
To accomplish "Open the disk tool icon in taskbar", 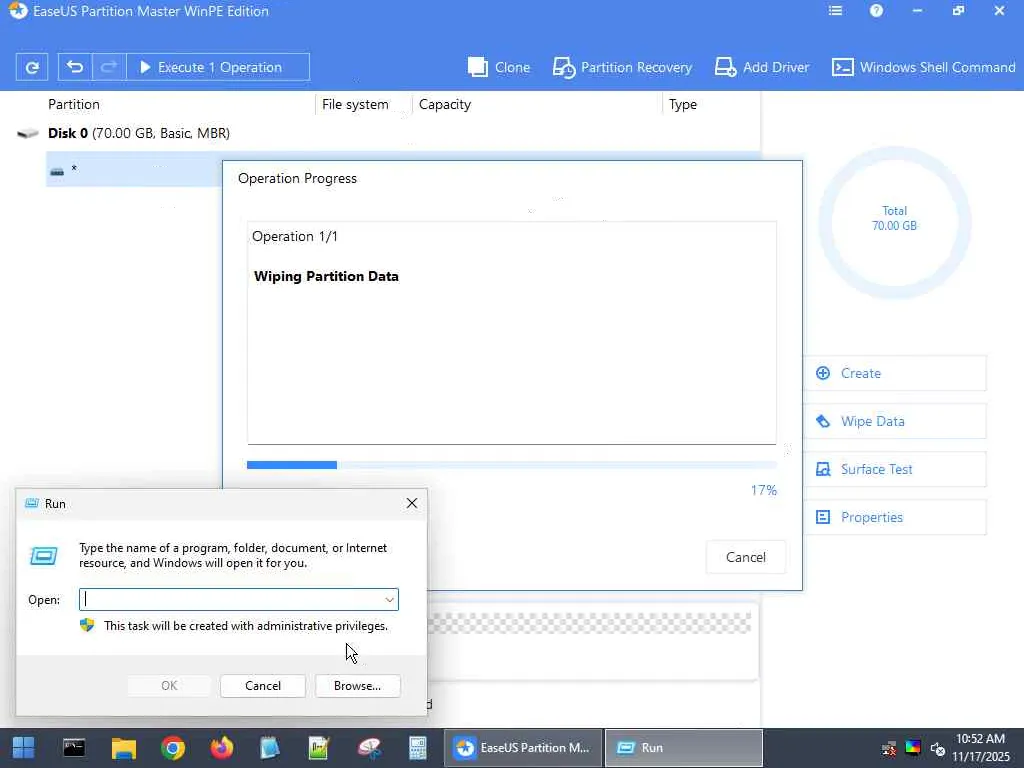I will [x=369, y=748].
